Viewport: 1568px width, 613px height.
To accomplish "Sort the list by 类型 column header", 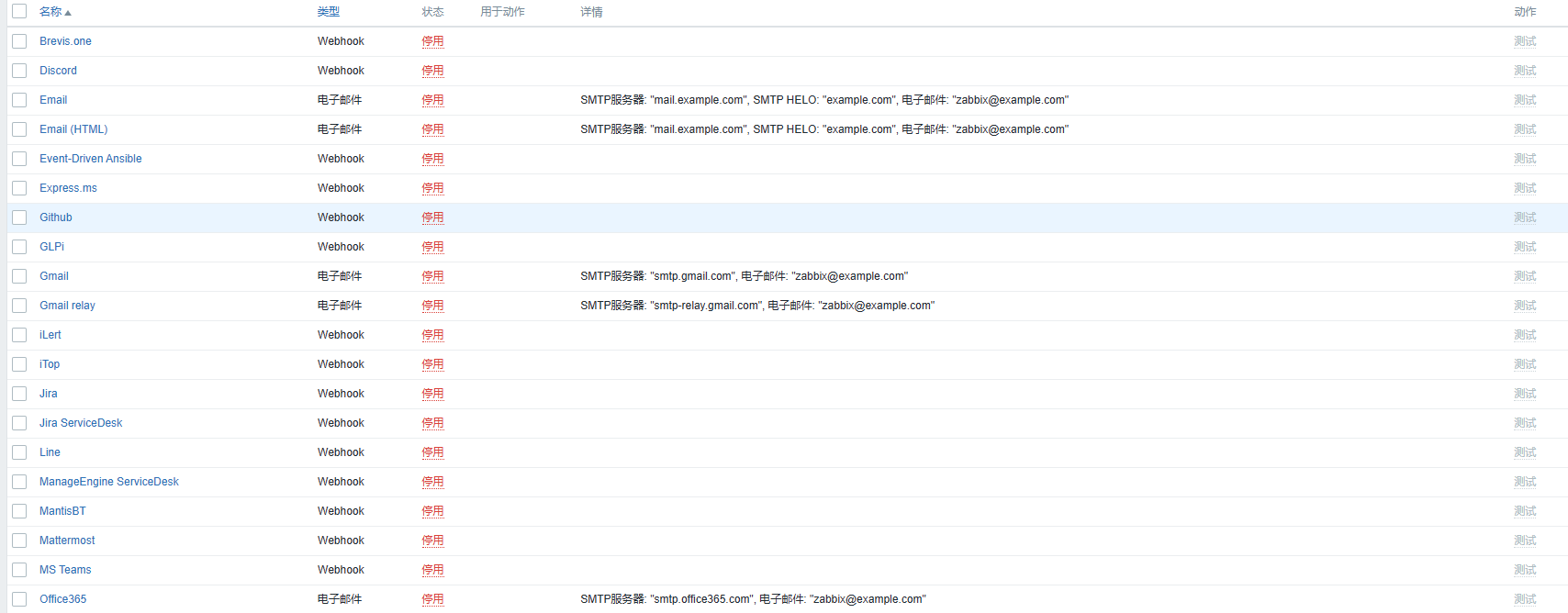I will click(328, 12).
